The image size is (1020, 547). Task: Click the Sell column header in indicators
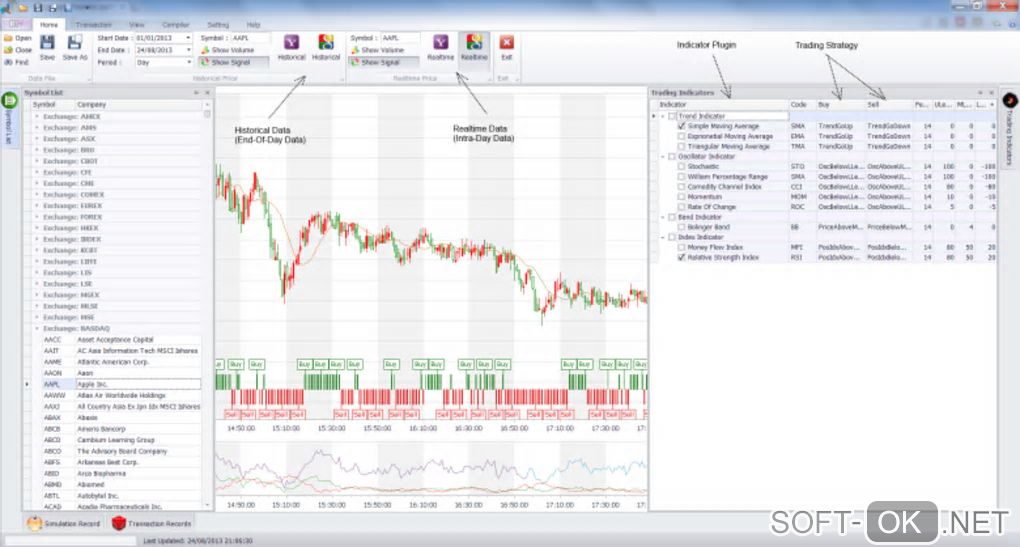[889, 105]
